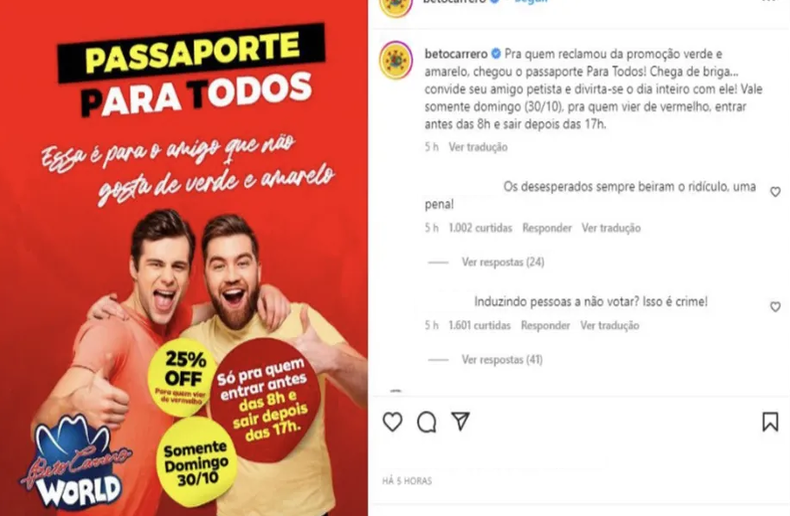Translate the 'Os desesperados' comment
Viewport: 790px width, 516px height.
point(611,228)
